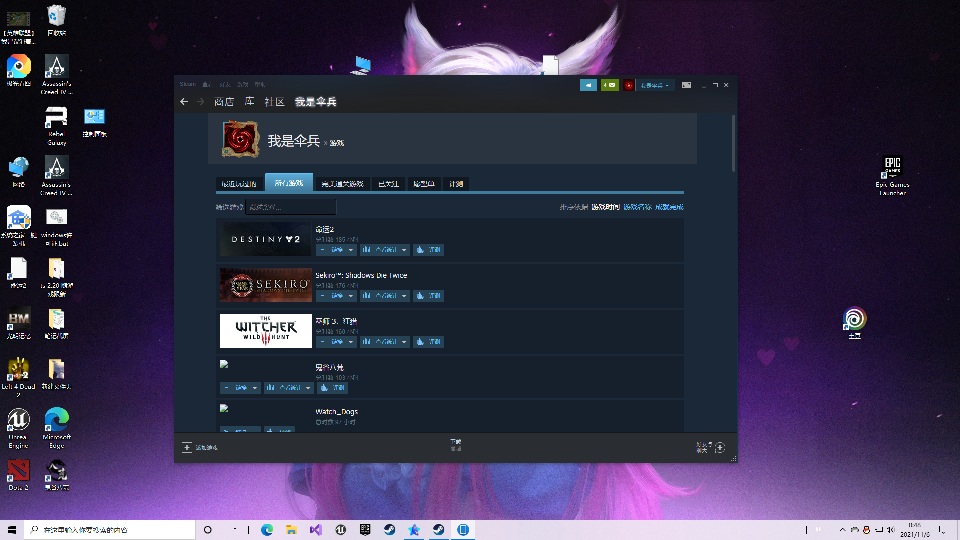Screen dimensions: 960x540
Task: Sort games by 游戏时间
Action: coord(606,207)
